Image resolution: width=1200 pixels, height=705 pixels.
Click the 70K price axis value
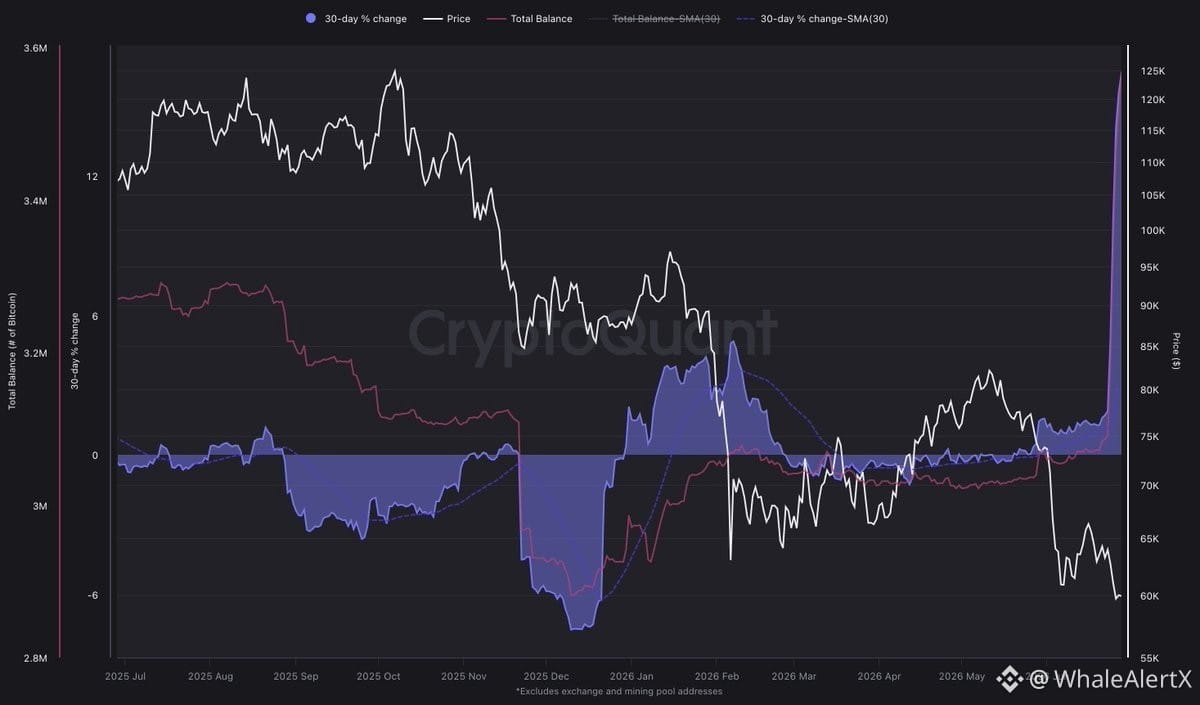[x=1150, y=485]
